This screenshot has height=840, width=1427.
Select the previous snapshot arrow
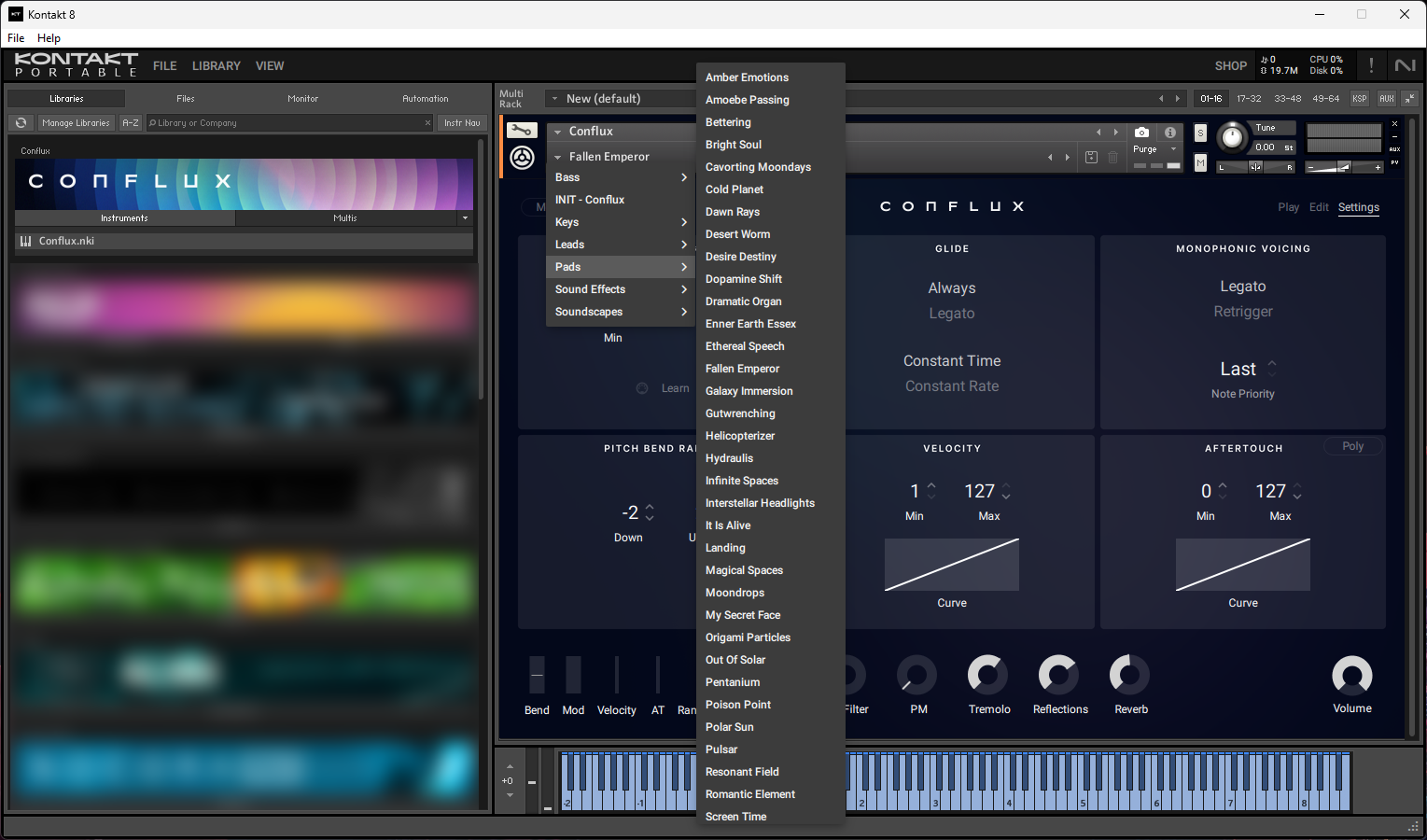coord(1051,157)
